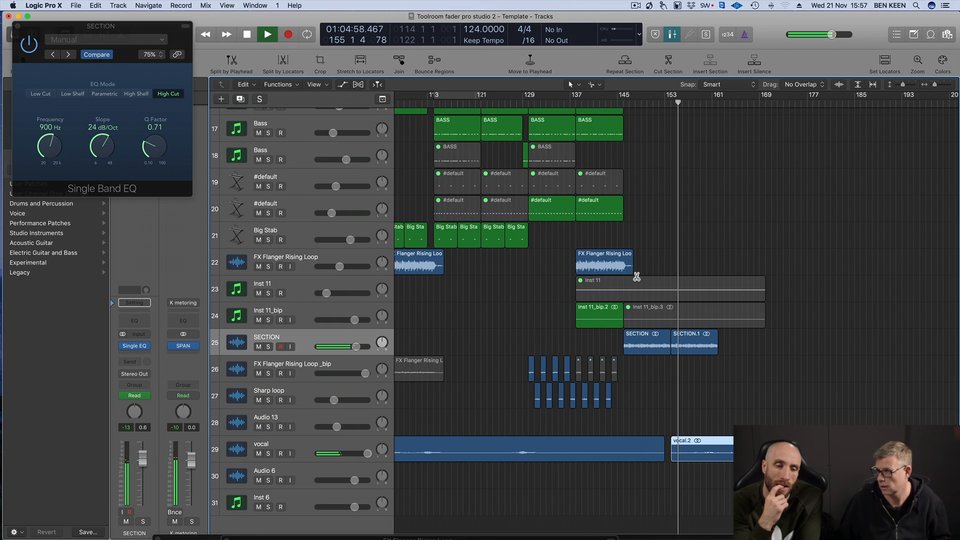Click the SECTION.1 audio region

[x=694, y=342]
